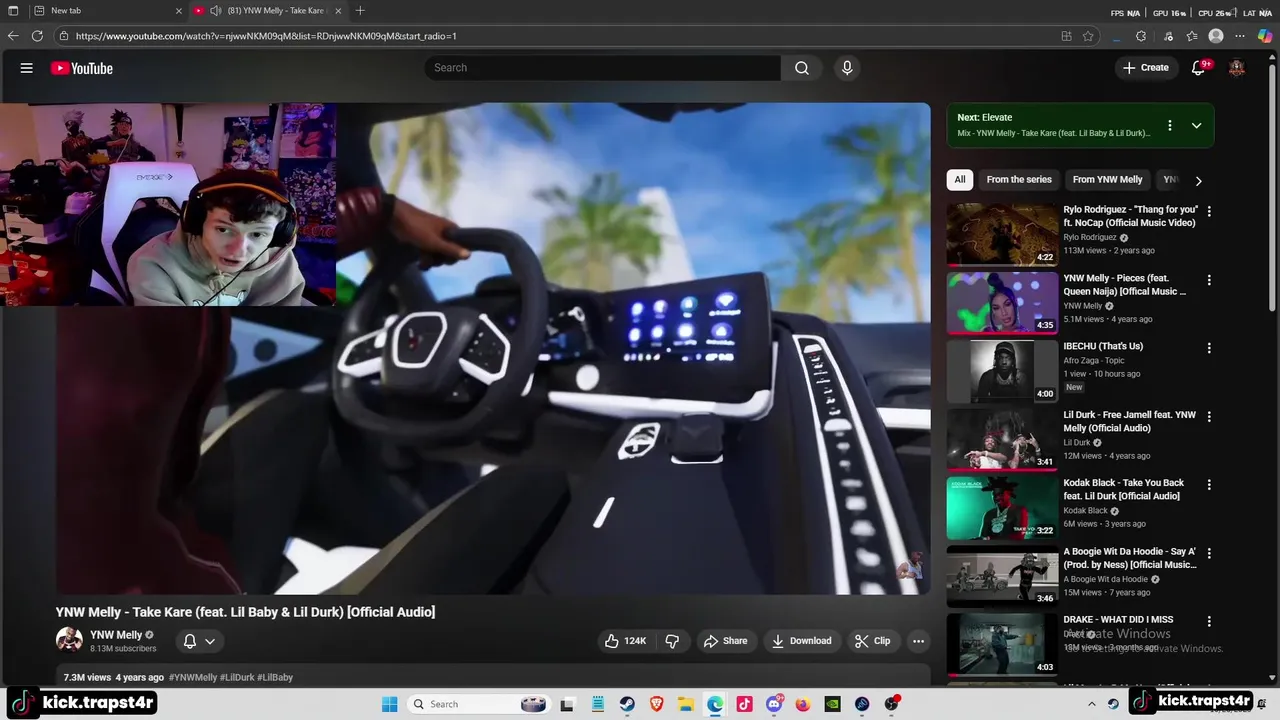Screen dimensions: 1280x720
Task: Open YNW Melly channel avatar
Action: point(69,640)
